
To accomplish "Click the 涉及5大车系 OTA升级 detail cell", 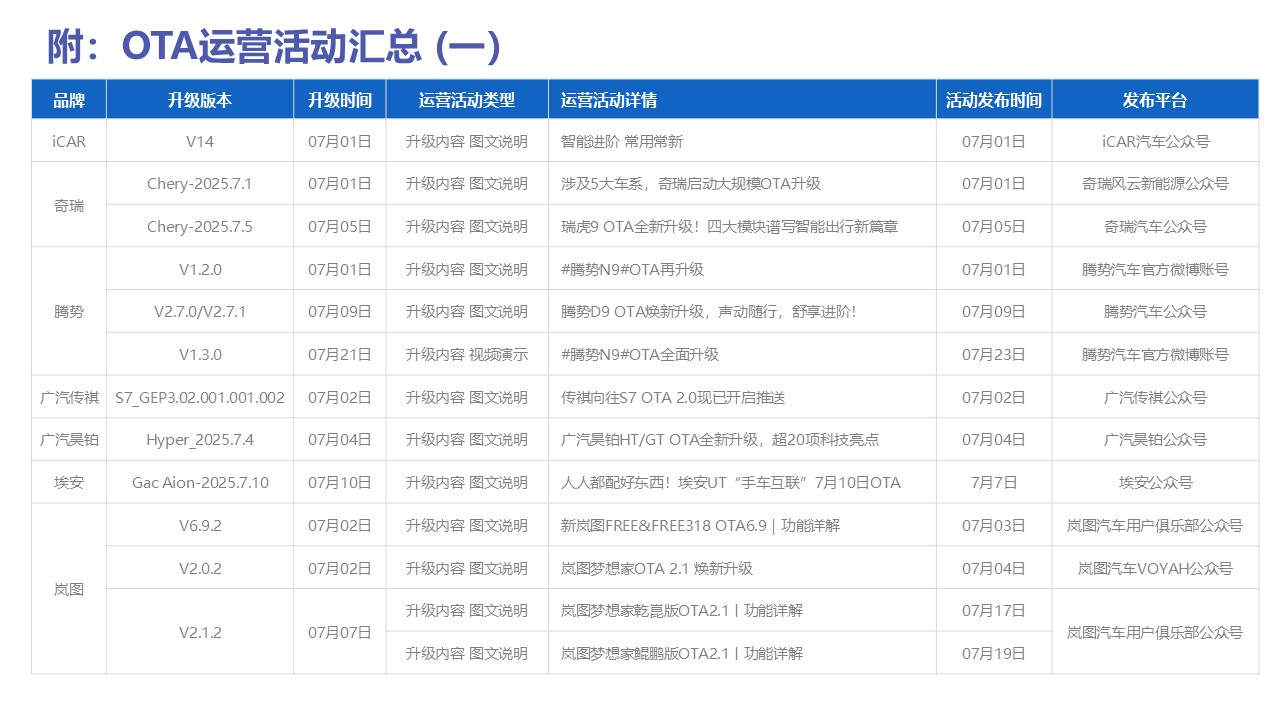I will [742, 184].
